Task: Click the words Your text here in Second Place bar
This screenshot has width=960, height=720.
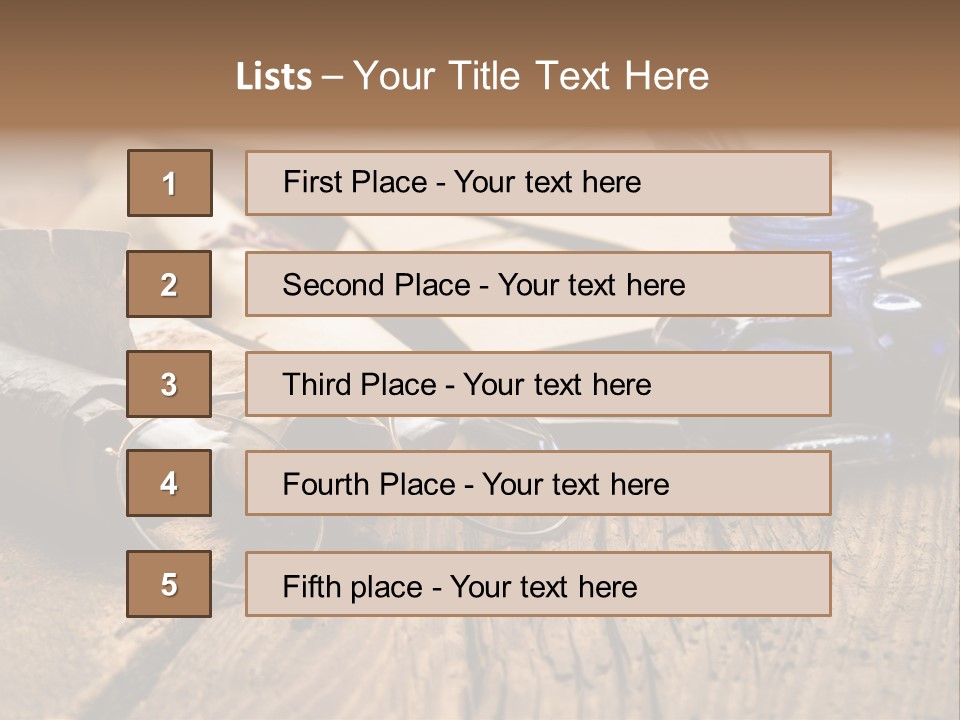Action: pos(591,285)
